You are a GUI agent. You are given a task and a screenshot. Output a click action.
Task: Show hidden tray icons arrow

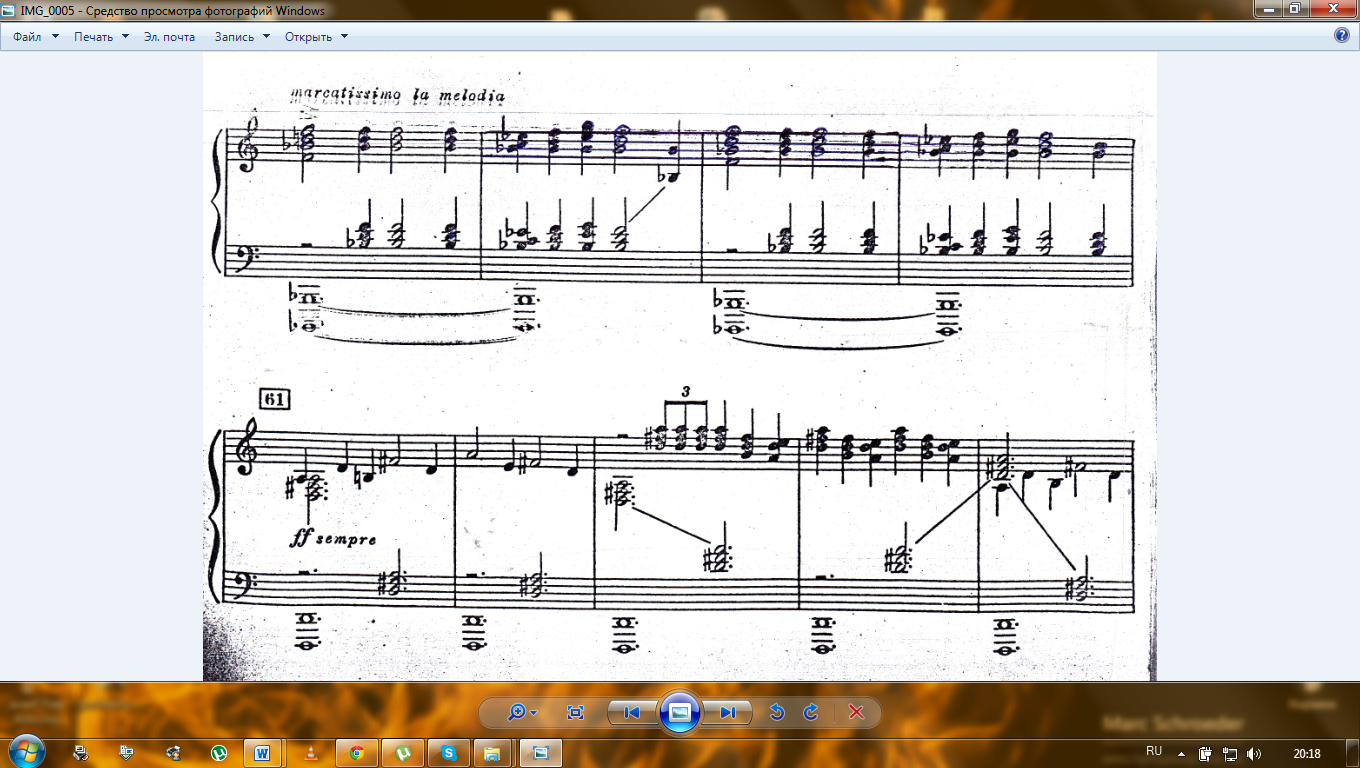[x=1181, y=752]
